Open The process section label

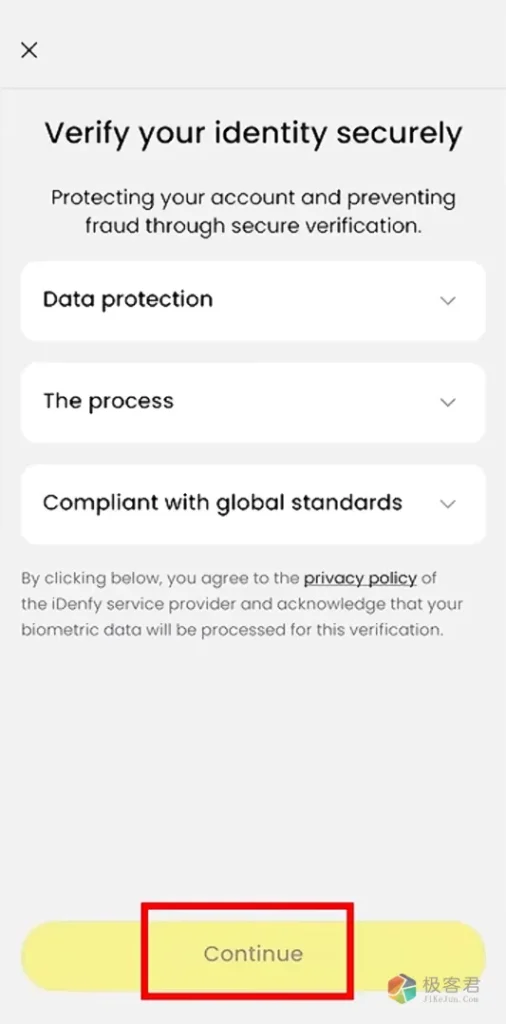[108, 401]
